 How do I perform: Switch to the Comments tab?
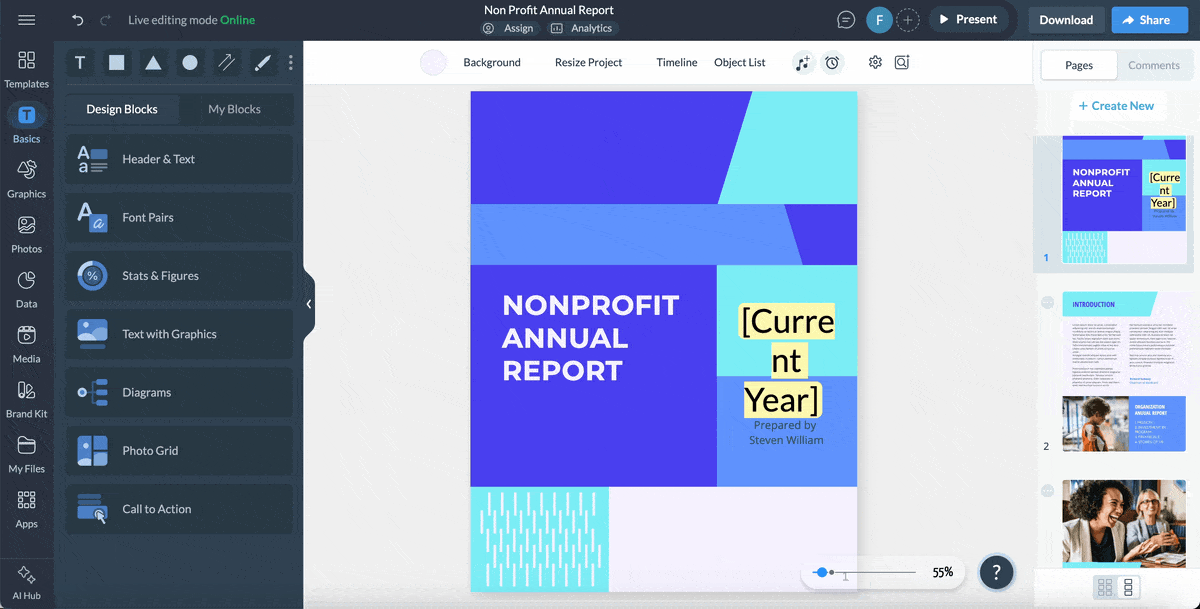[1154, 65]
